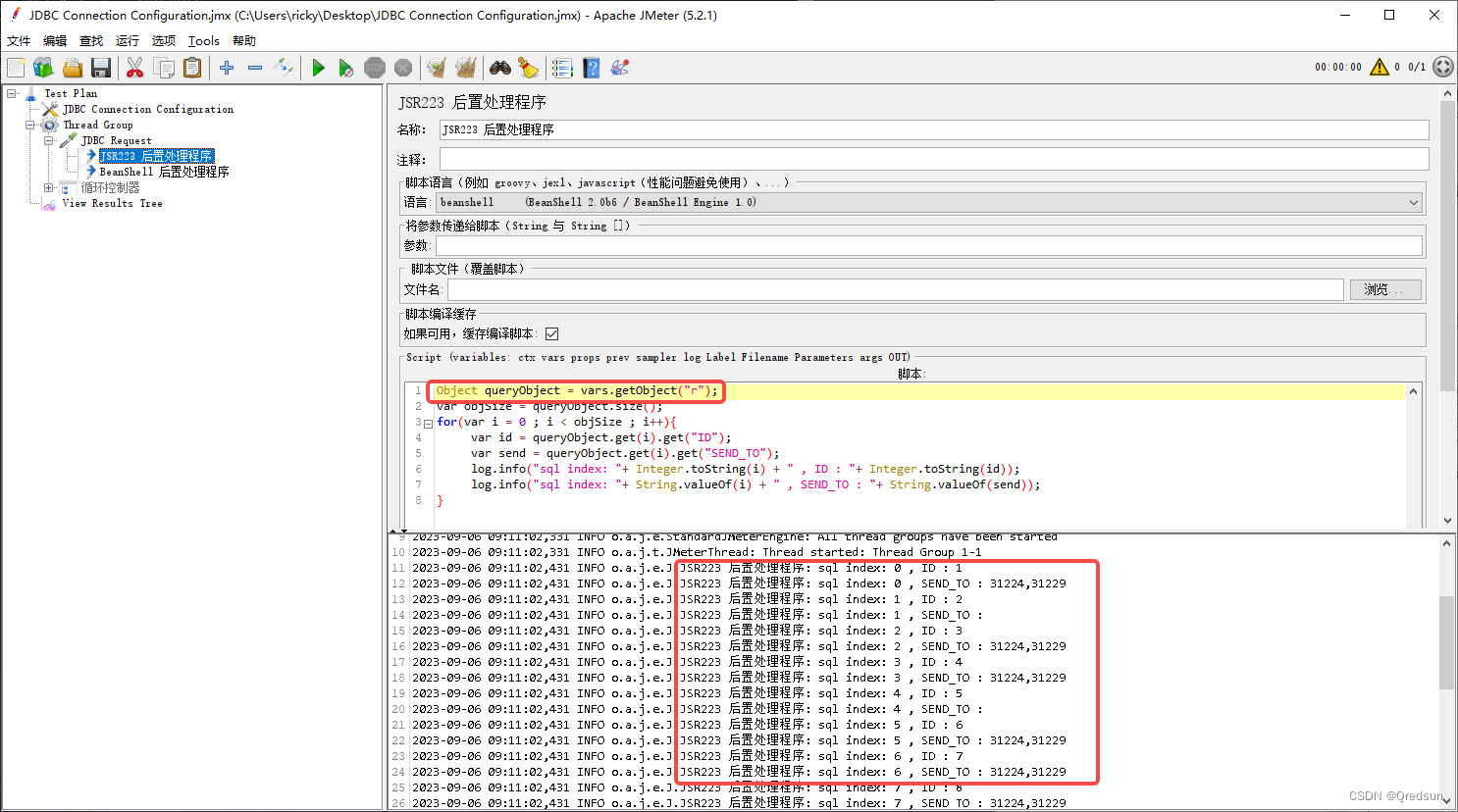Click the Open file folder icon

pos(72,68)
